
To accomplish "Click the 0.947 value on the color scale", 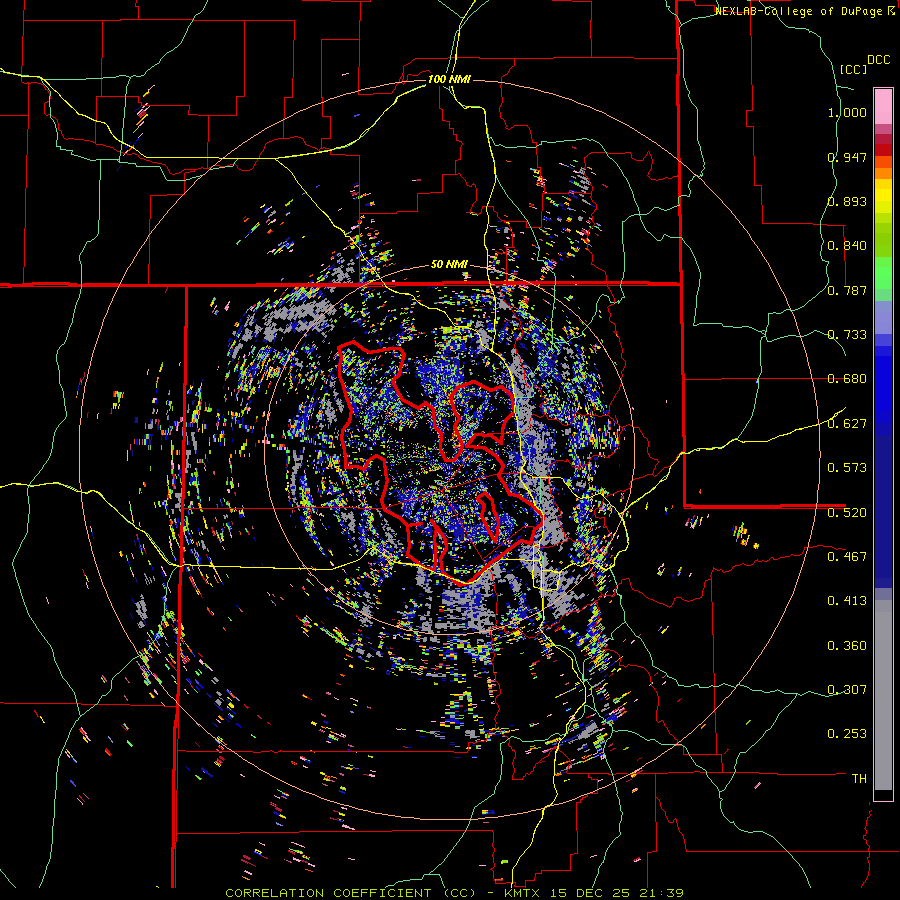I will [x=847, y=157].
